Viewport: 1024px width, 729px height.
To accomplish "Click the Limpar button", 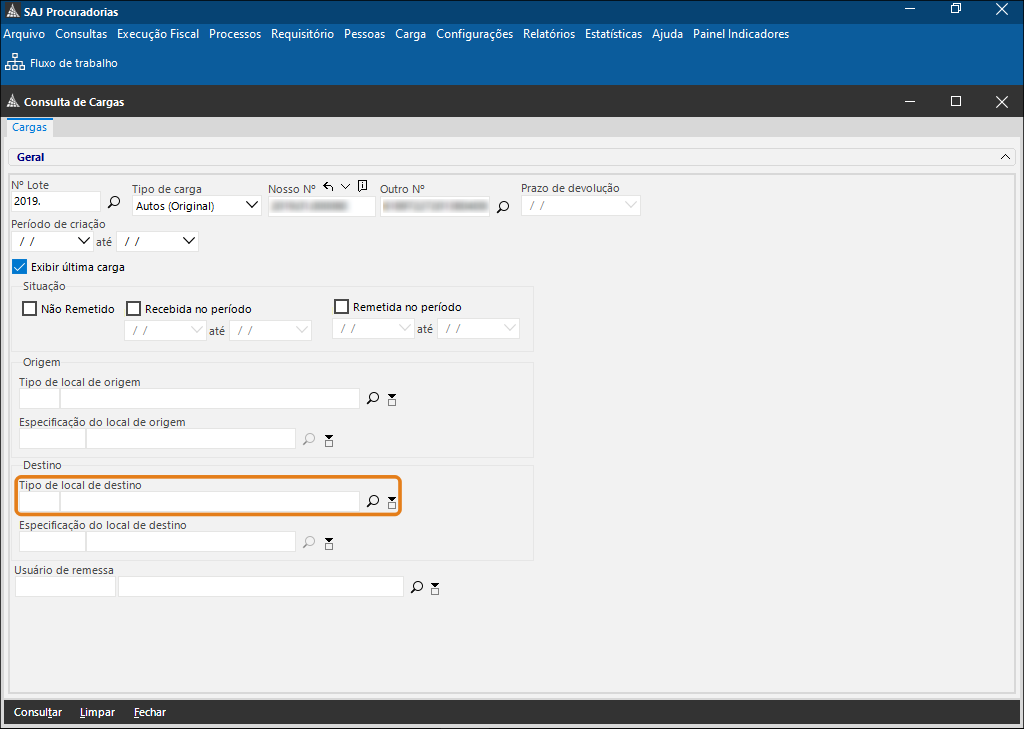I will [x=97, y=712].
